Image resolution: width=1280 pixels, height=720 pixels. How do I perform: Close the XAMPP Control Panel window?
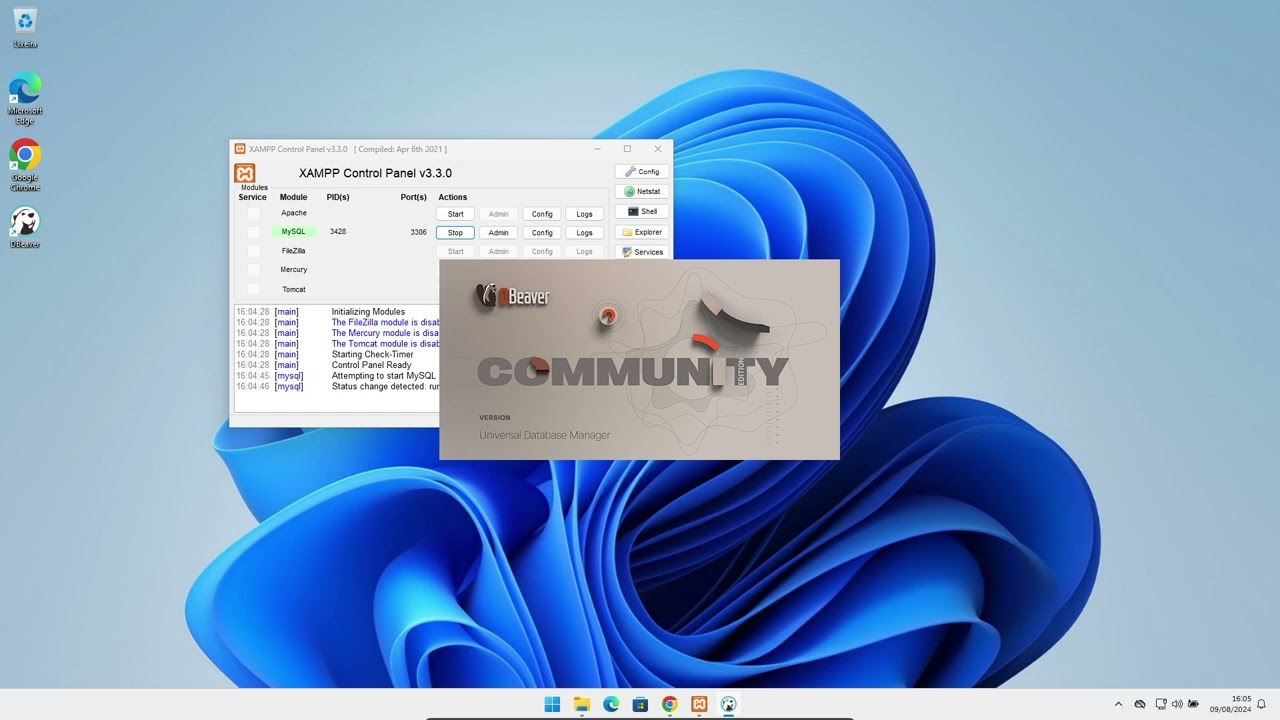point(657,149)
